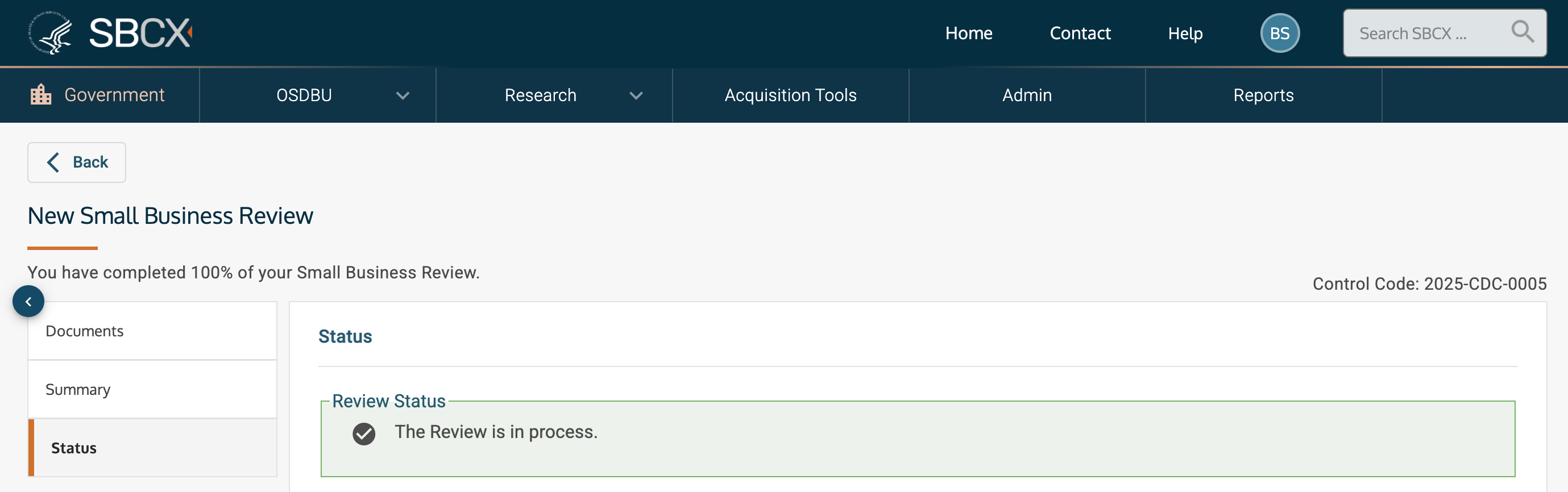This screenshot has width=1568, height=492.
Task: Open the Admin menu item
Action: (1027, 95)
